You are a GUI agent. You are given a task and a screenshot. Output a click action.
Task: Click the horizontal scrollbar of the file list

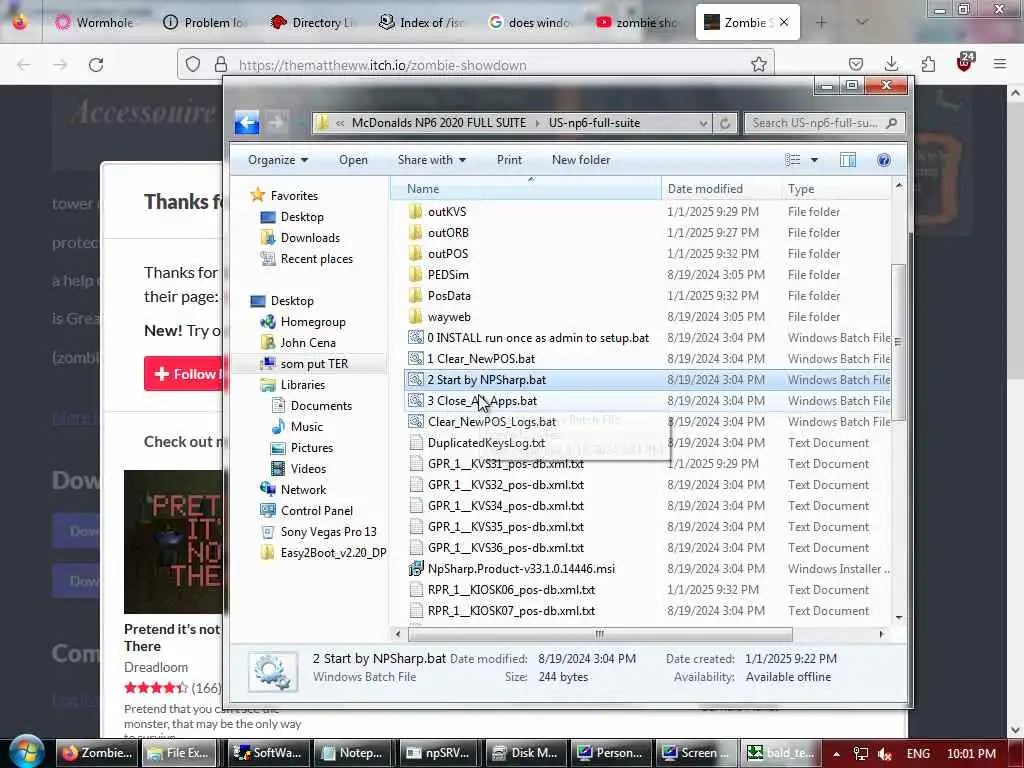click(600, 633)
